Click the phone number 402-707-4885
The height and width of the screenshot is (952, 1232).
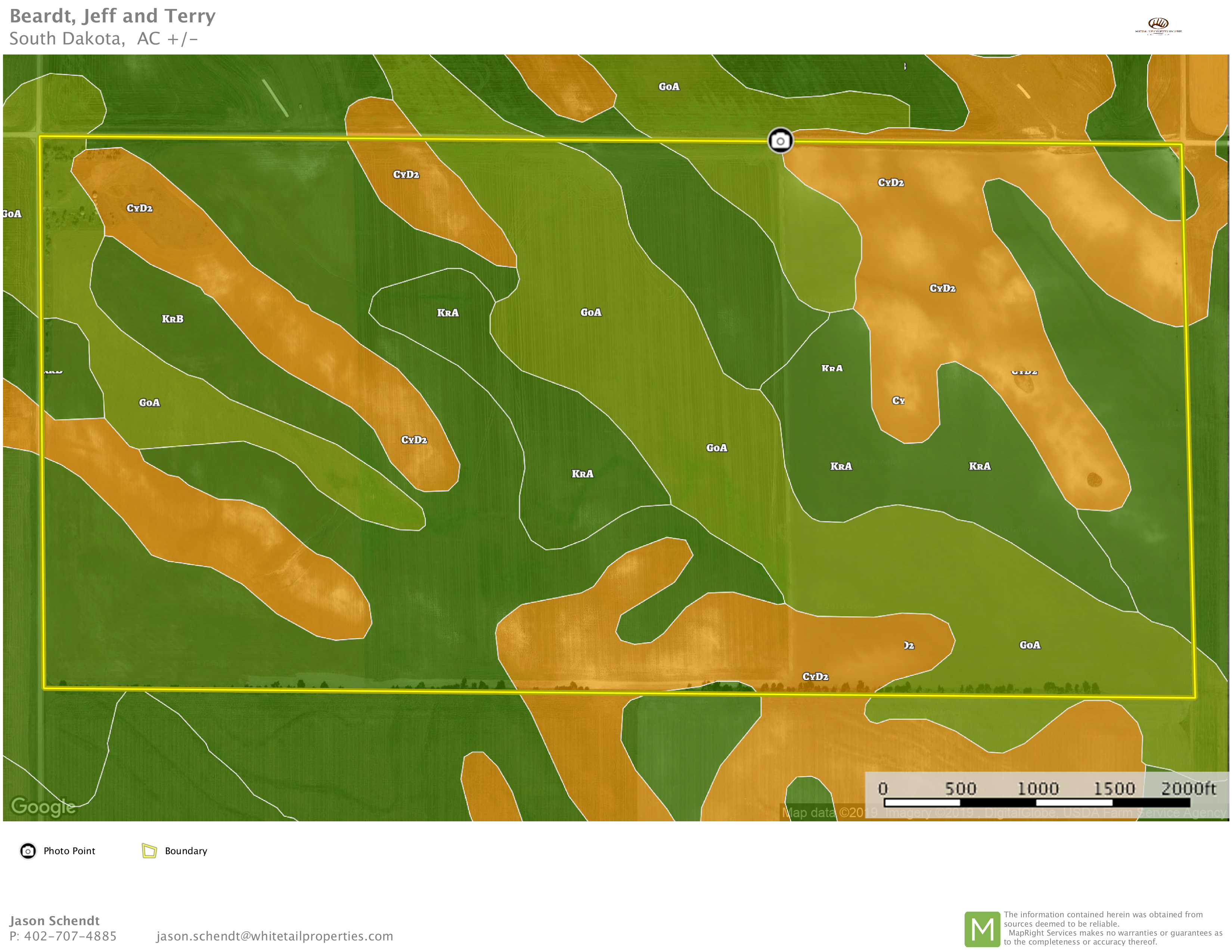70,936
